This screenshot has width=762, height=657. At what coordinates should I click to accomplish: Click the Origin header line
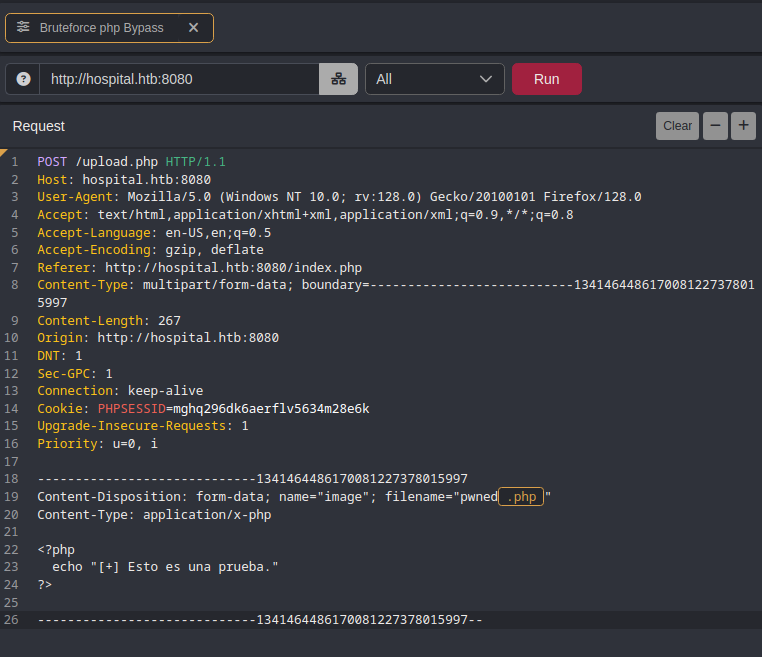click(x=158, y=338)
